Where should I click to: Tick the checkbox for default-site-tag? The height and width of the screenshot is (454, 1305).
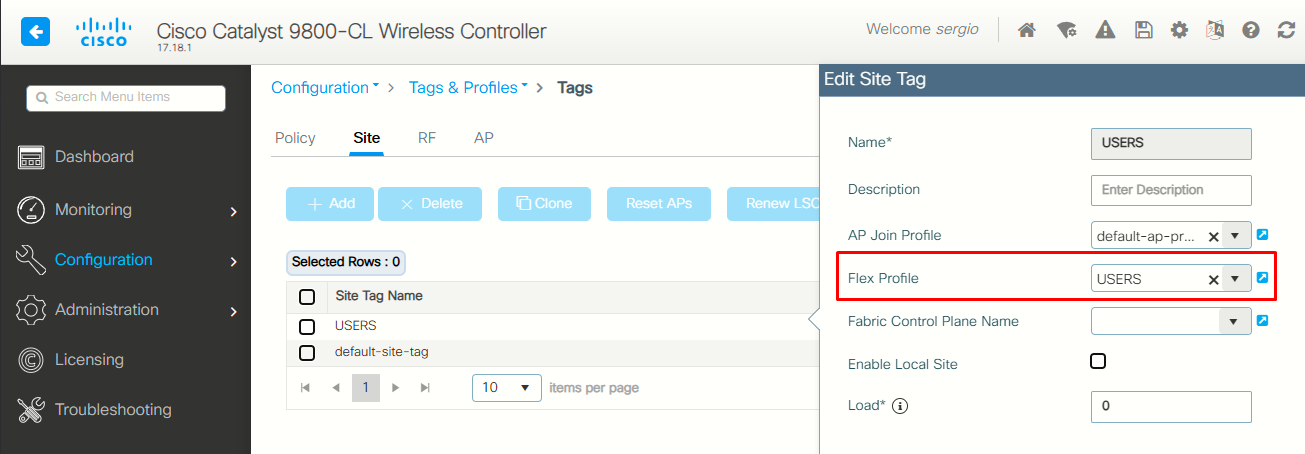coord(307,353)
